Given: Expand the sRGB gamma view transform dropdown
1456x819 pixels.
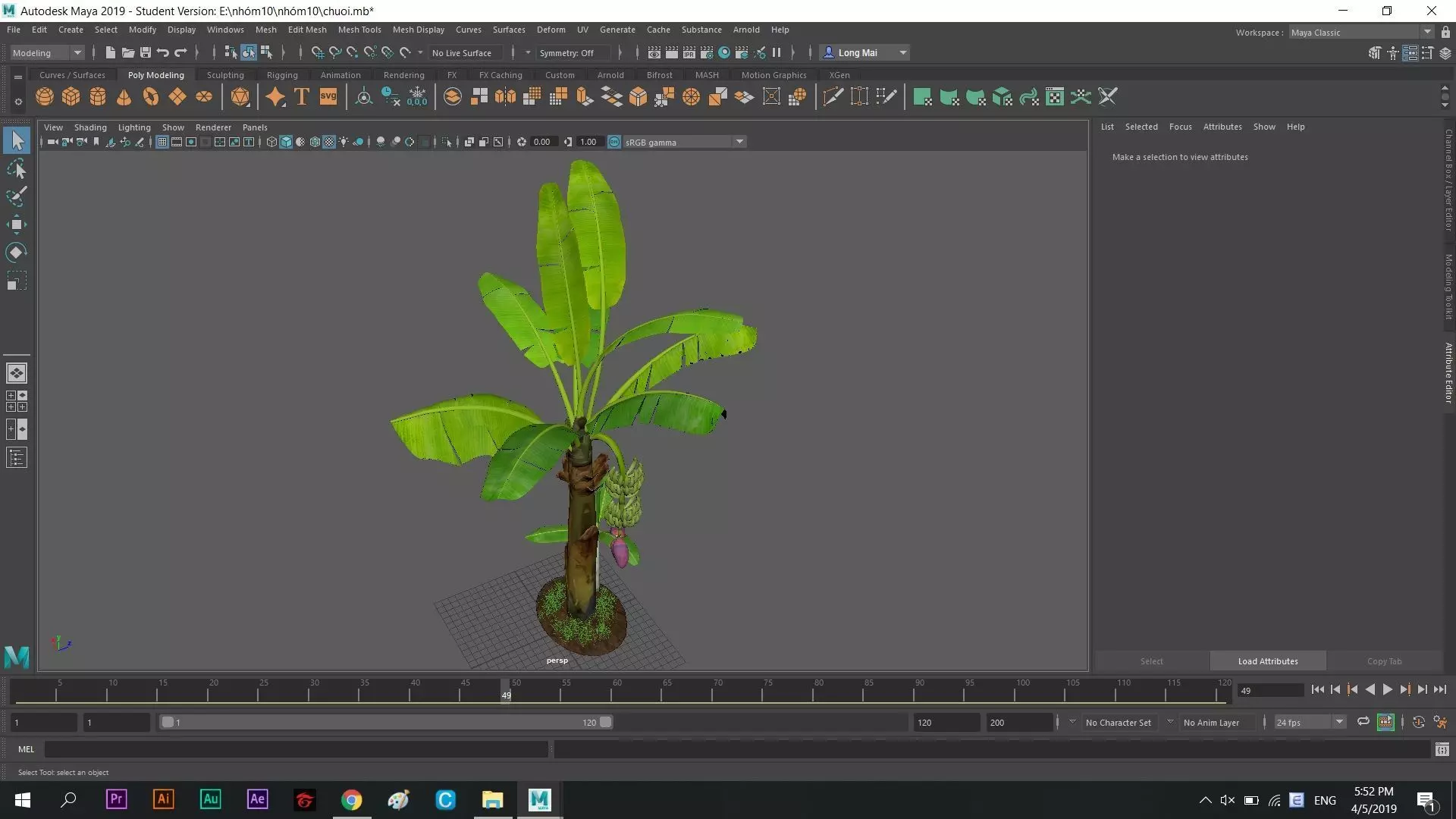Looking at the screenshot, I should [739, 142].
